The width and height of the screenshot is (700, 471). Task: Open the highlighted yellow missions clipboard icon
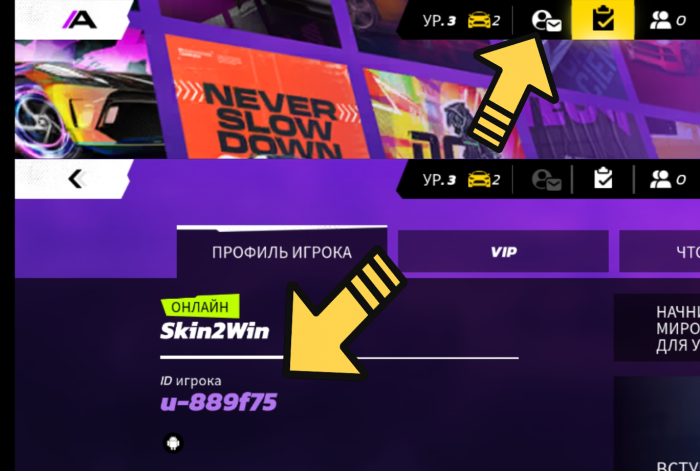point(603,19)
